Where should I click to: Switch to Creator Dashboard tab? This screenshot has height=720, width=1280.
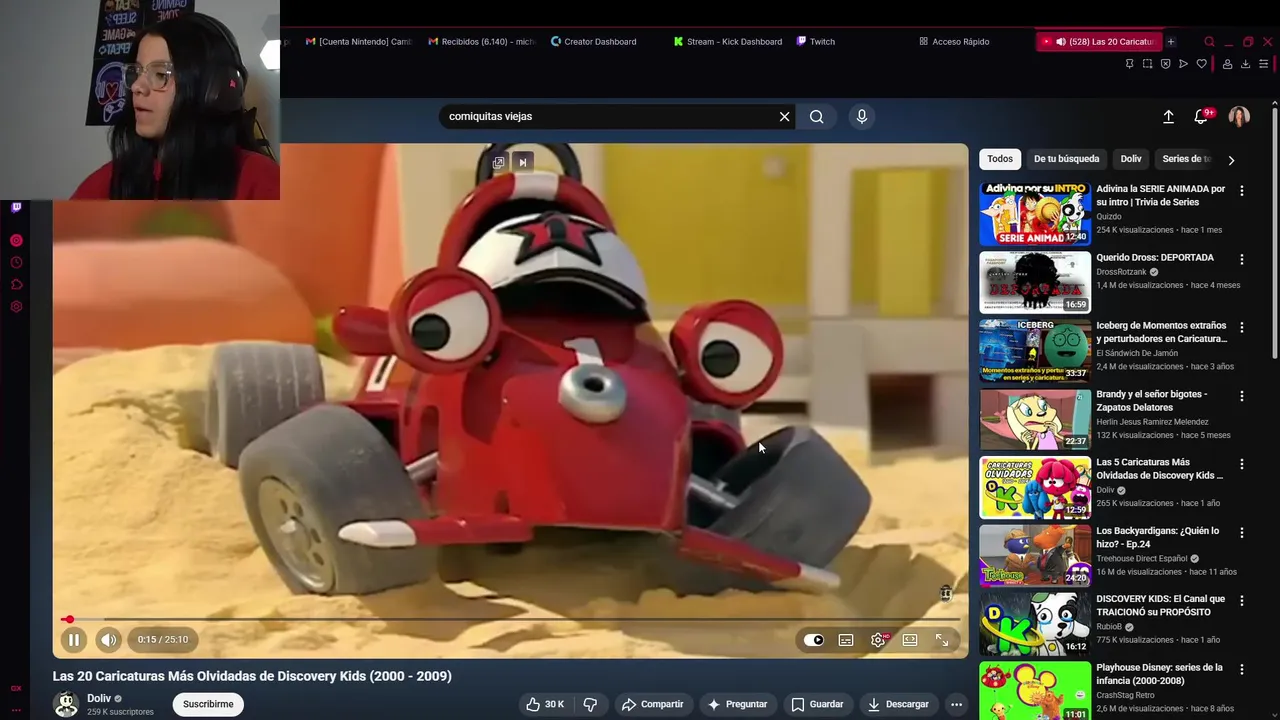pyautogui.click(x=594, y=42)
